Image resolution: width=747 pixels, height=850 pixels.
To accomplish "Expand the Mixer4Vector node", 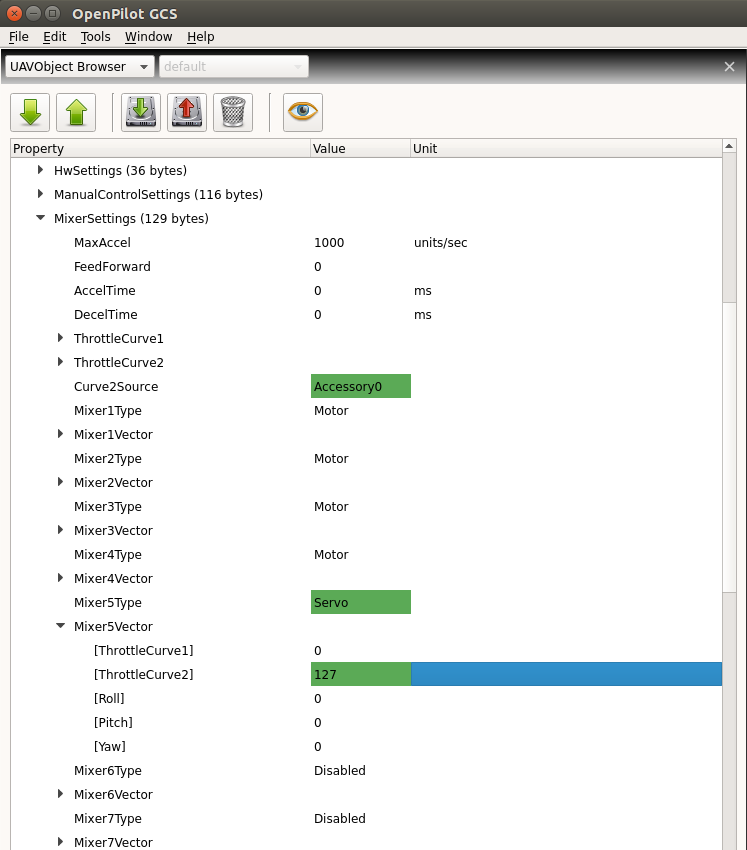I will point(60,578).
